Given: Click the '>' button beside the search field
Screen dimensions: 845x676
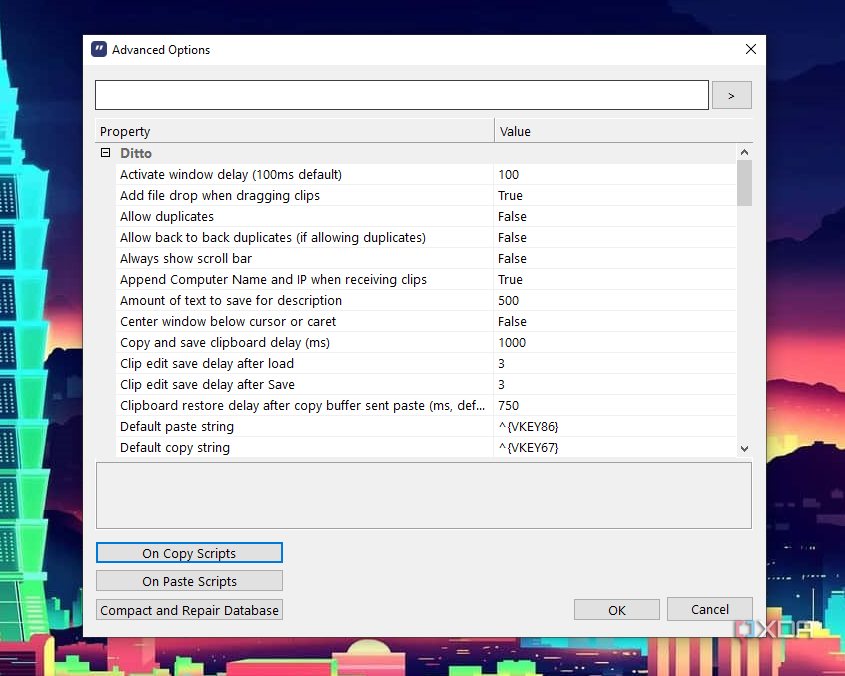Looking at the screenshot, I should coord(731,95).
